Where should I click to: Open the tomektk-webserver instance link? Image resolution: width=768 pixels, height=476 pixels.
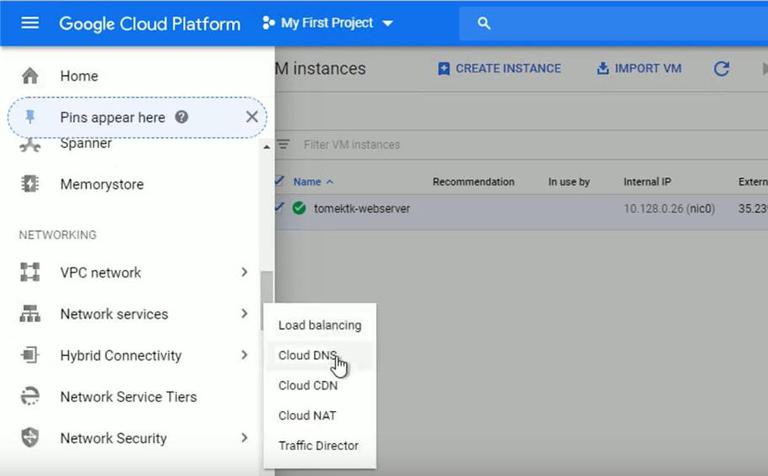point(362,209)
